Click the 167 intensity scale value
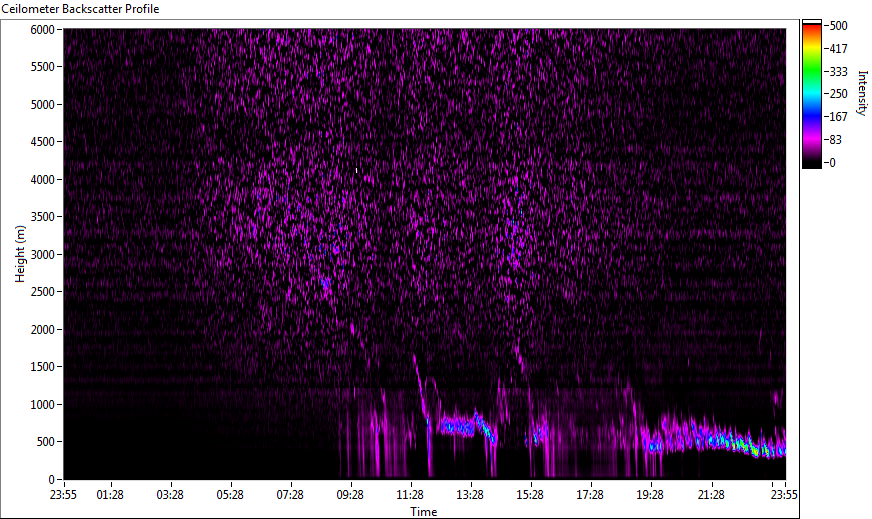The width and height of the screenshot is (872, 519). pos(838,117)
